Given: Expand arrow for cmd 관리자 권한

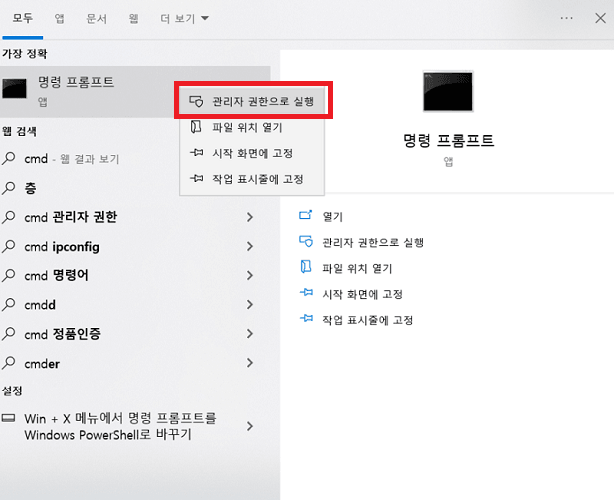Looking at the screenshot, I should [250, 217].
